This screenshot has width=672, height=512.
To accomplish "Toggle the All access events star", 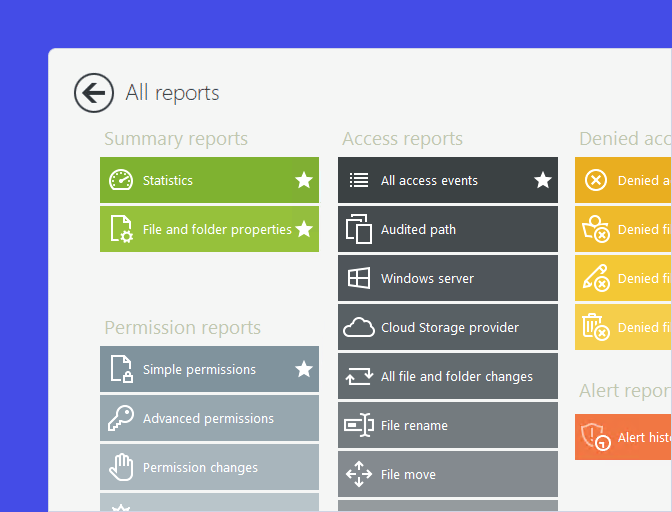I will point(543,181).
